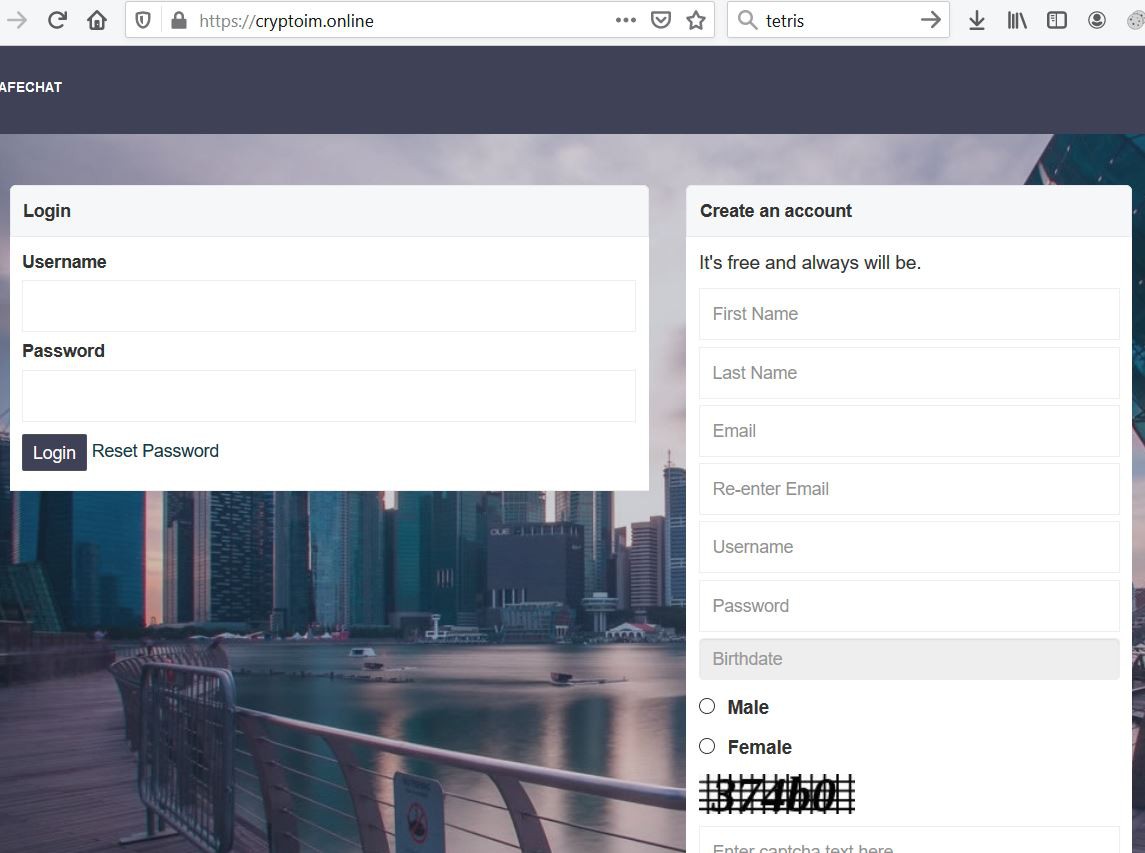The image size is (1145, 853).
Task: Open the Library bookmarks and history
Action: coord(1017,20)
